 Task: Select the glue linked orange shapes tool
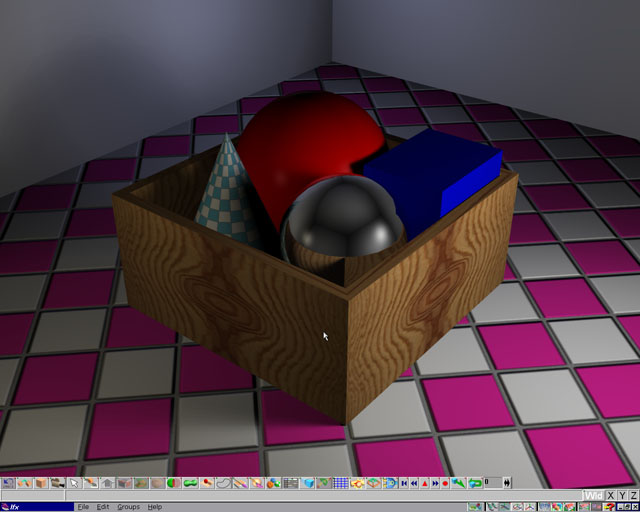[25, 483]
